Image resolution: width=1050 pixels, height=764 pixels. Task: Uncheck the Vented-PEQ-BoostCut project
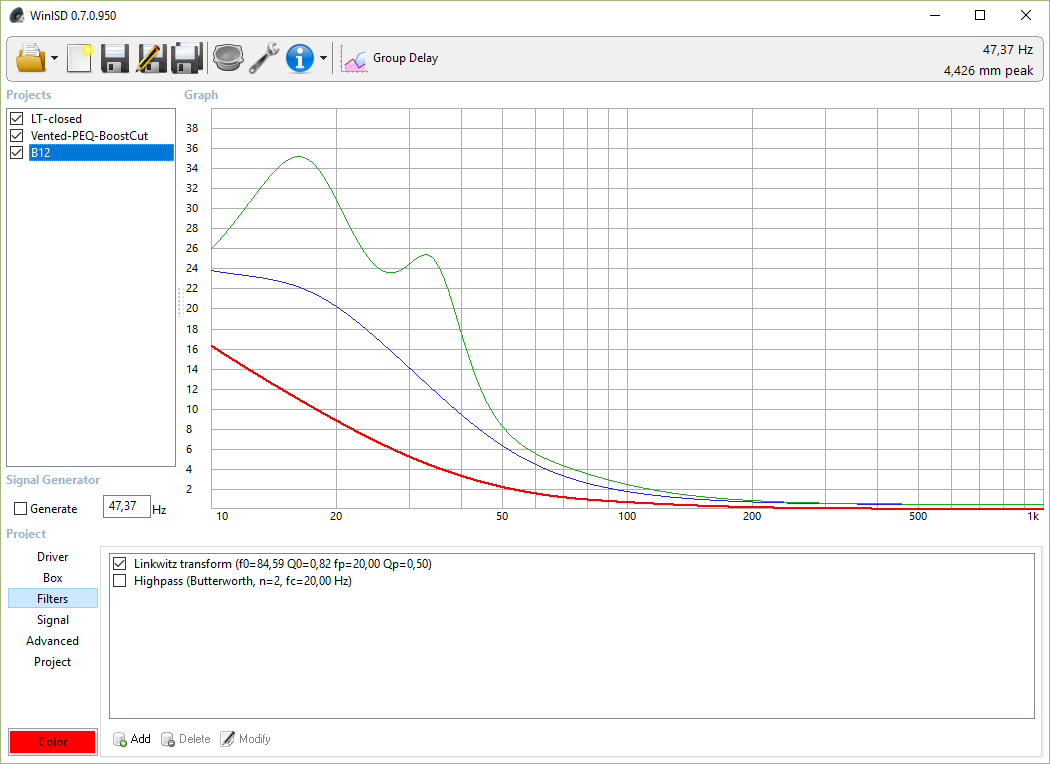tap(17, 135)
